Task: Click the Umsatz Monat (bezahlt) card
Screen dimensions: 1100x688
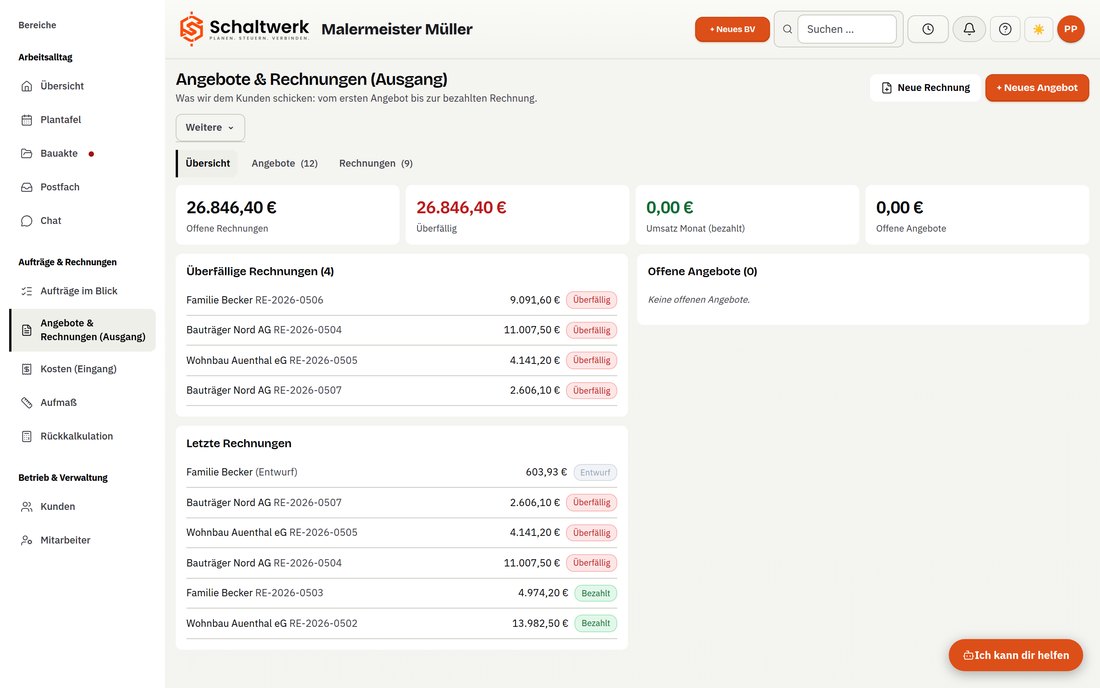Action: (x=747, y=215)
